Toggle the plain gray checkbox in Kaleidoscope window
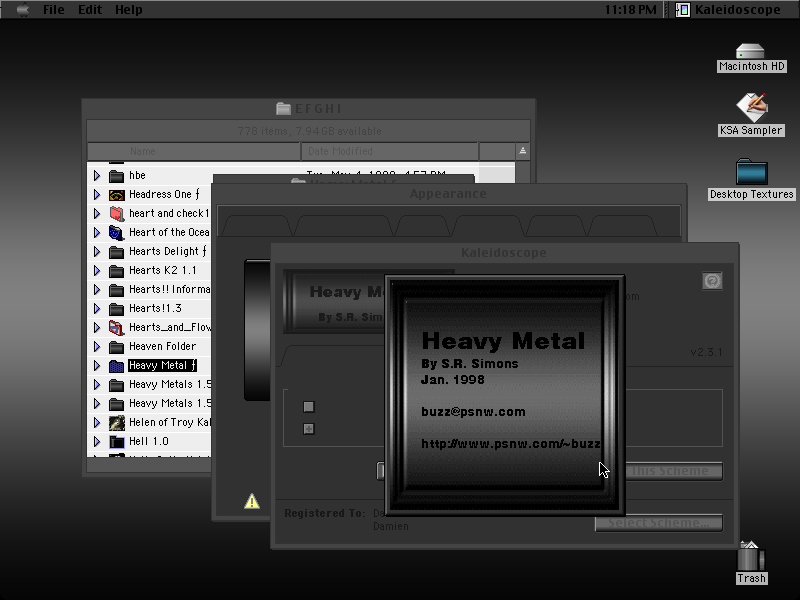Screen dimensions: 800x600 [309, 407]
